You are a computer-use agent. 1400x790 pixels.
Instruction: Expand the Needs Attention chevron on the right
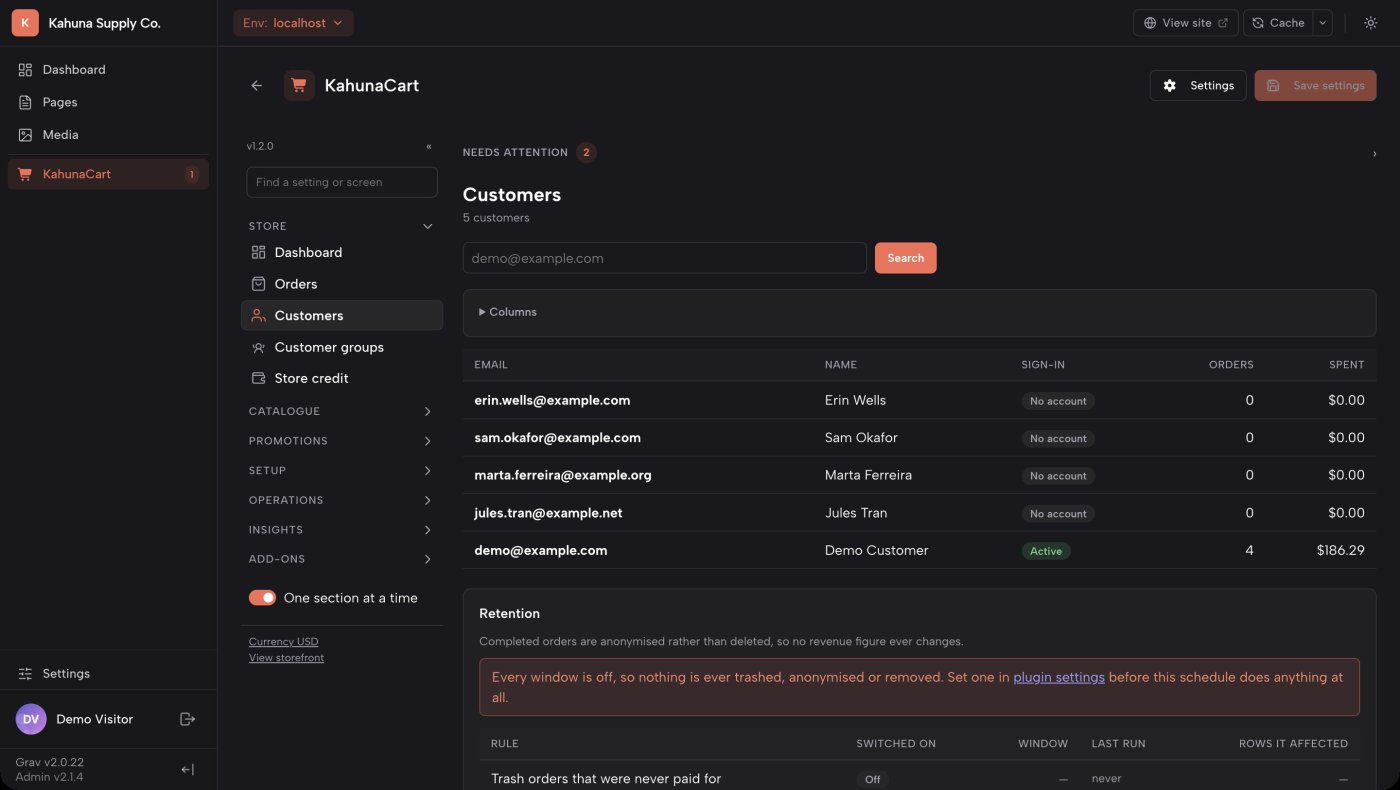point(1374,154)
